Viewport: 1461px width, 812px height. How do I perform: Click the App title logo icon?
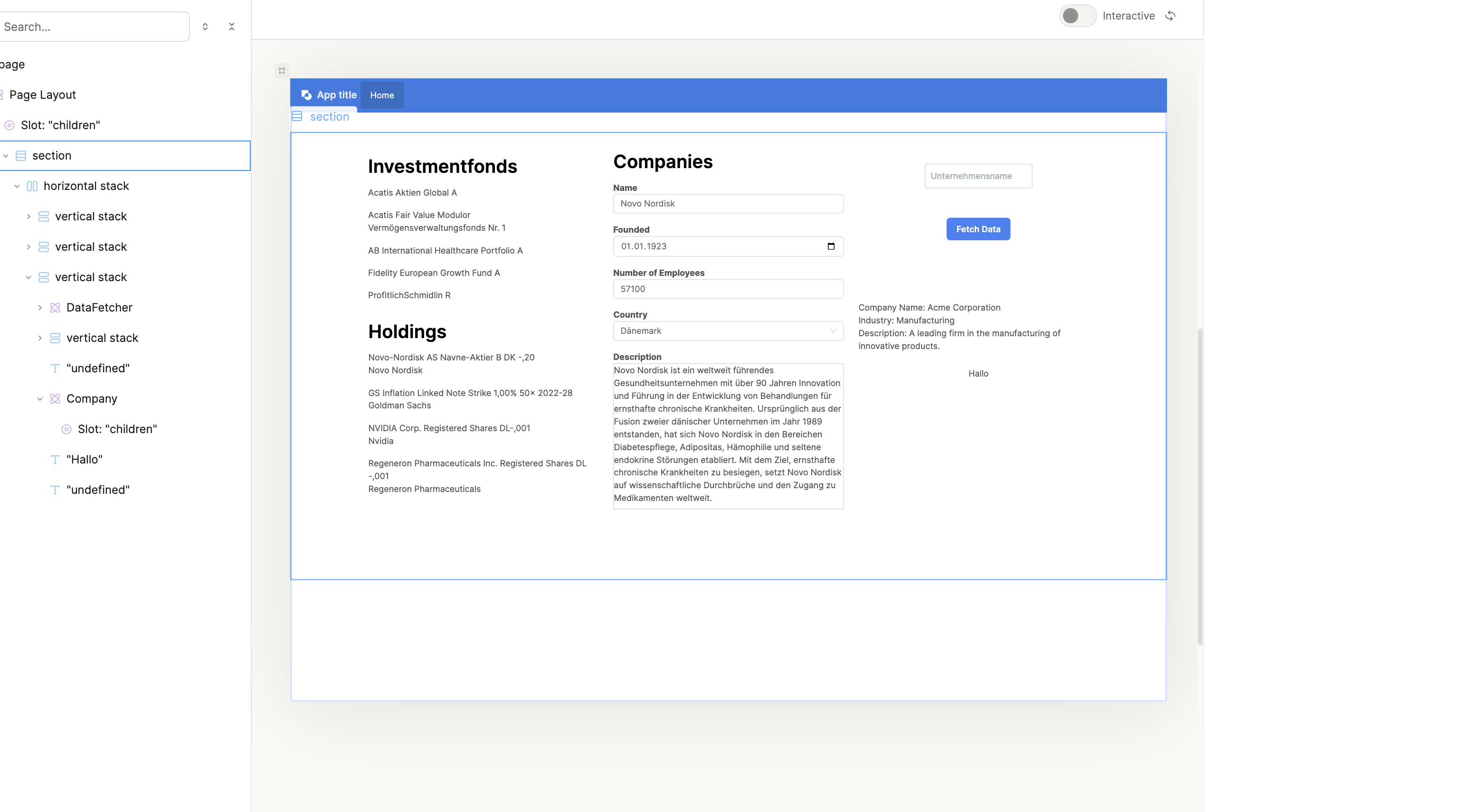[x=306, y=94]
